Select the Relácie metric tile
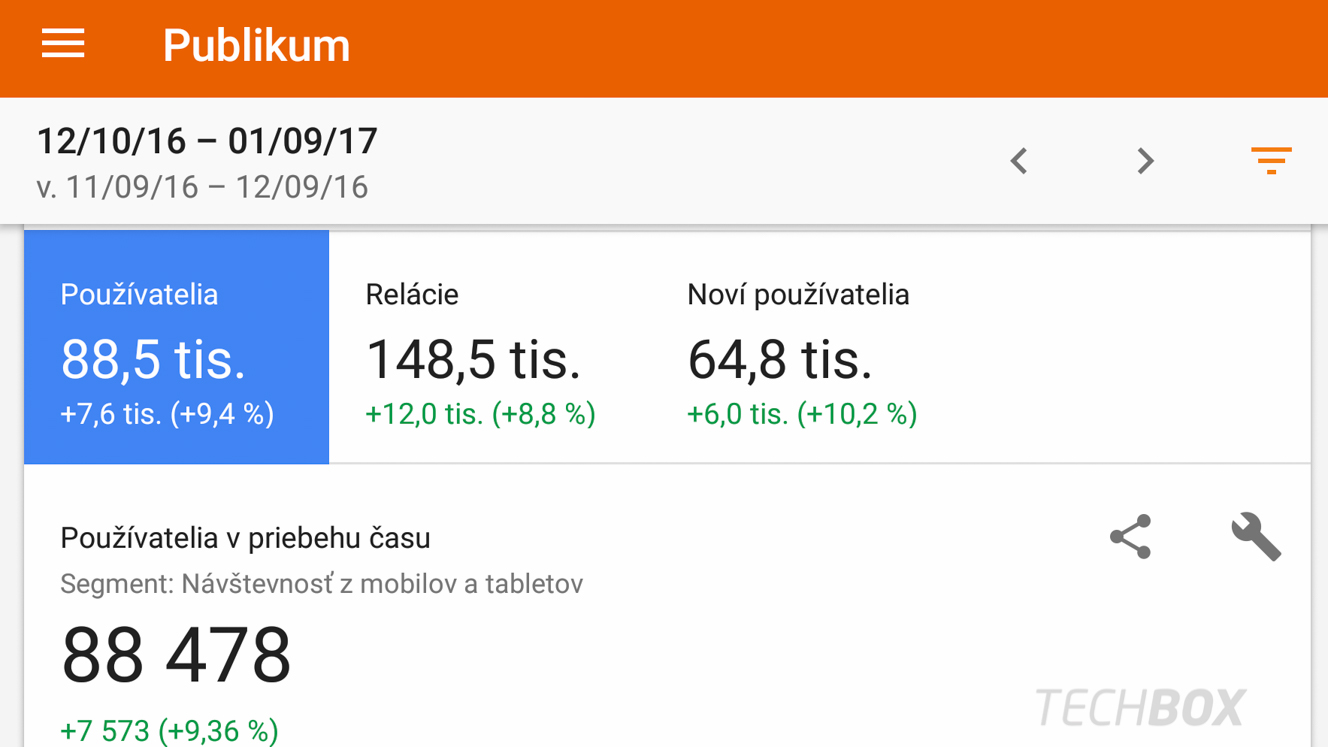The image size is (1328, 747). [x=489, y=347]
